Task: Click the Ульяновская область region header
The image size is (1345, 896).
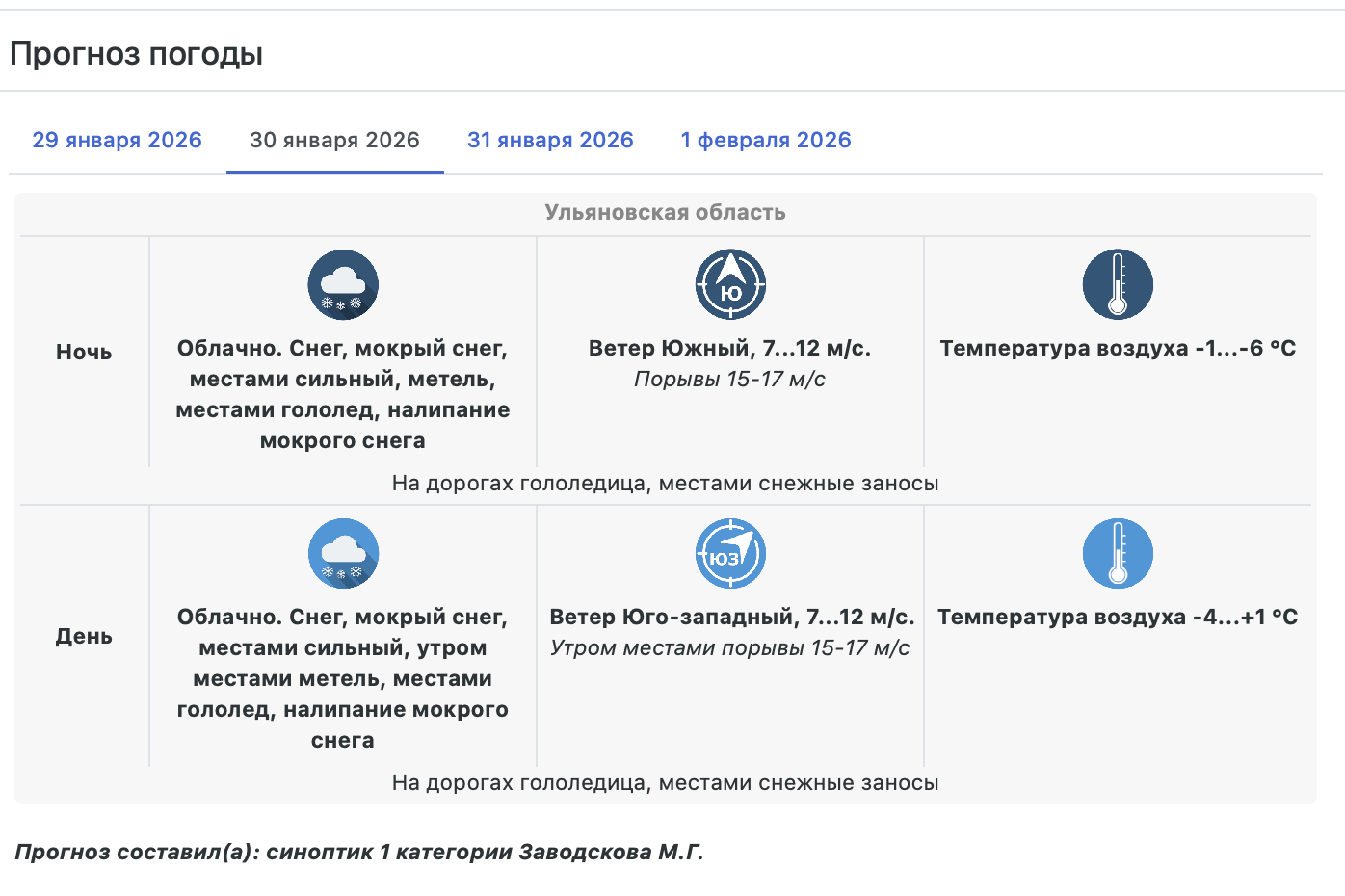Action: coord(665,213)
